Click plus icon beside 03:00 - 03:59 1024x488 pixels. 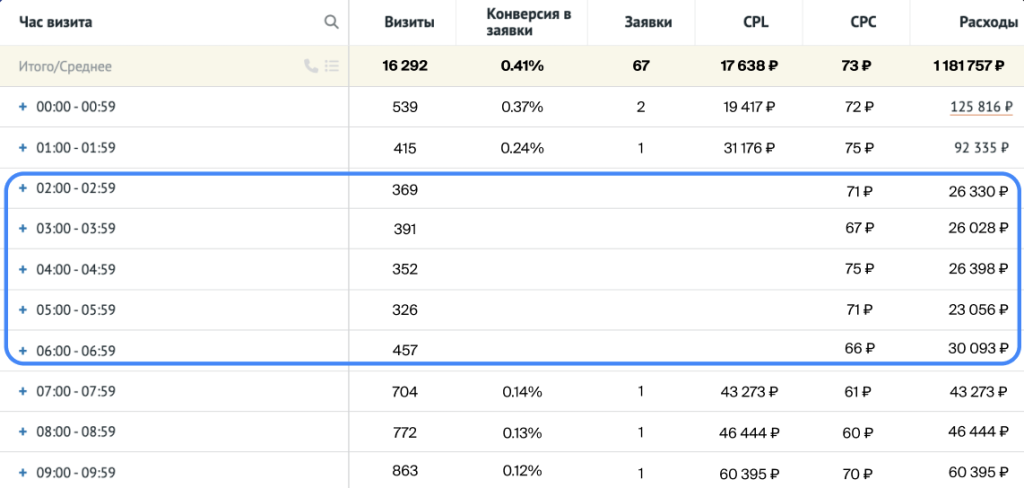pyautogui.click(x=23, y=229)
